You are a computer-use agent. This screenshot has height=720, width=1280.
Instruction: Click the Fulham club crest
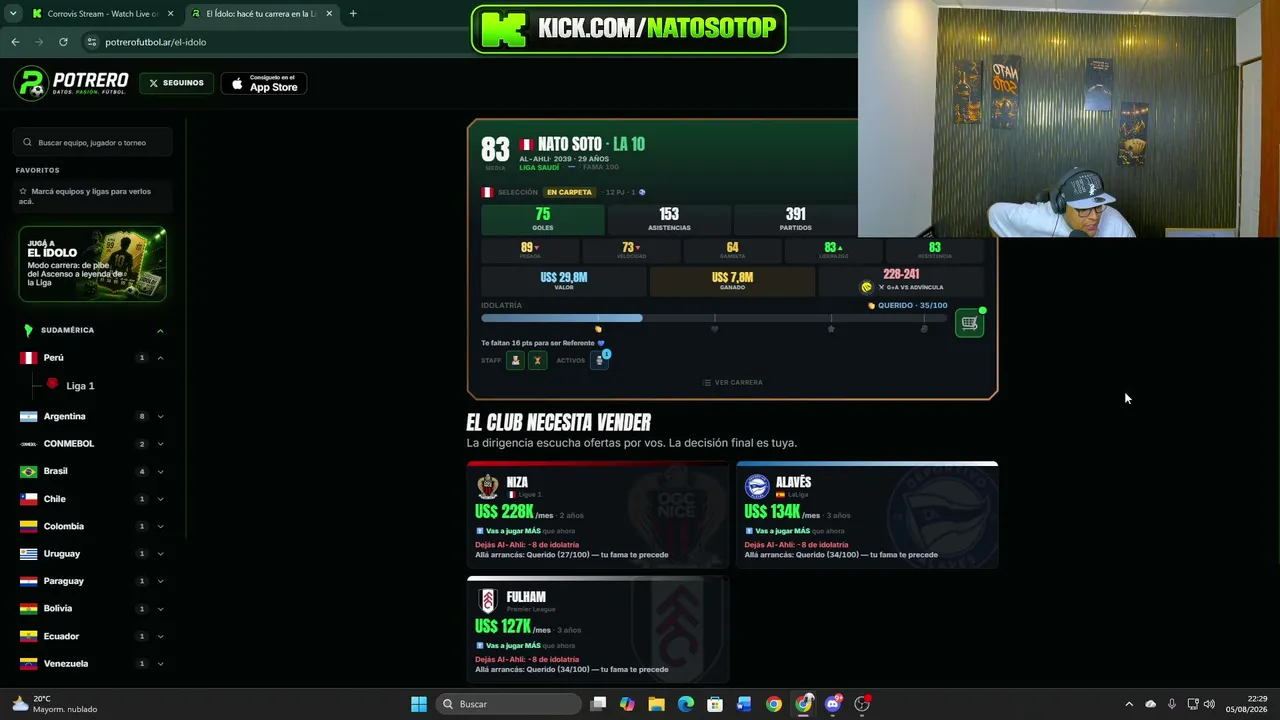pyautogui.click(x=488, y=601)
